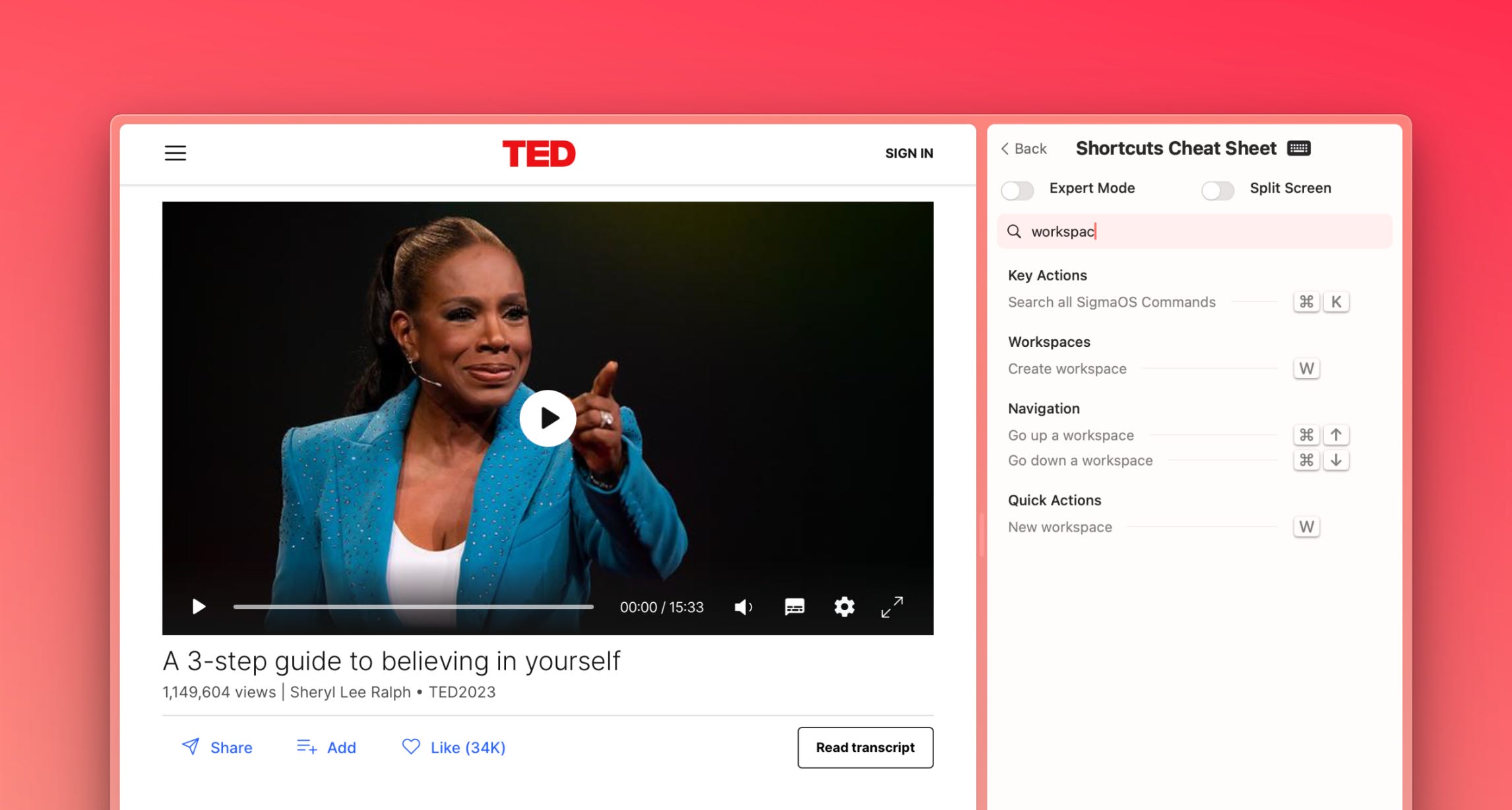This screenshot has width=1512, height=810.
Task: Open the TED hamburger menu
Action: click(x=175, y=153)
